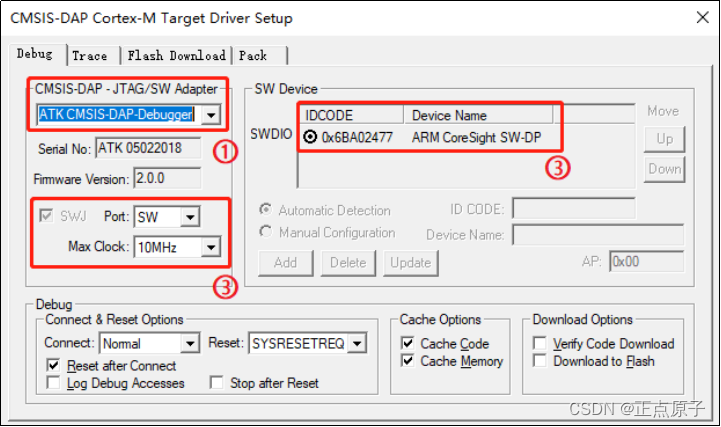Open the Pack tab
The width and height of the screenshot is (721, 427).
252,56
